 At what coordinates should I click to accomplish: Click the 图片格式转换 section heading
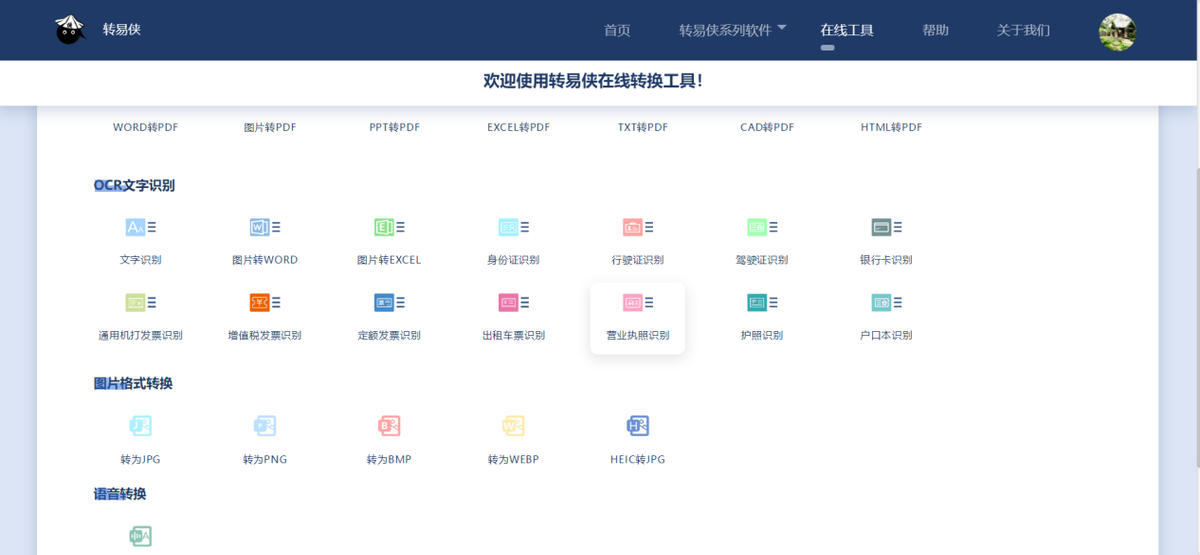click(x=133, y=383)
